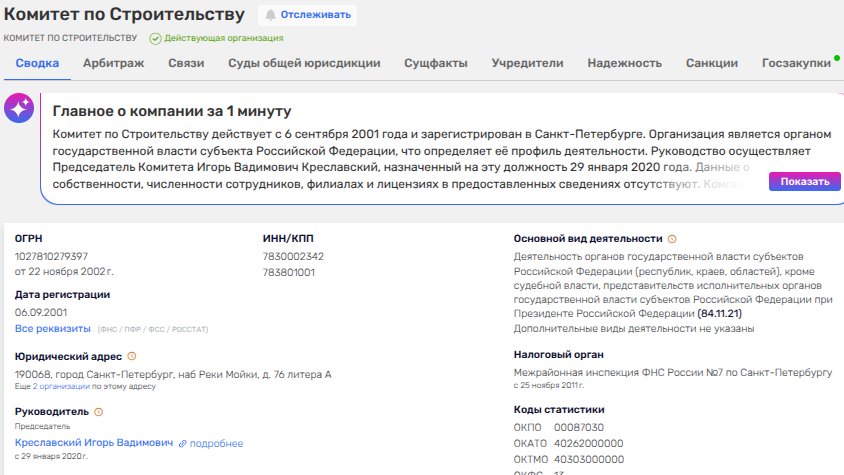Screen dimensions: 844x475
Task: Open the Надежность tab
Action: [624, 63]
